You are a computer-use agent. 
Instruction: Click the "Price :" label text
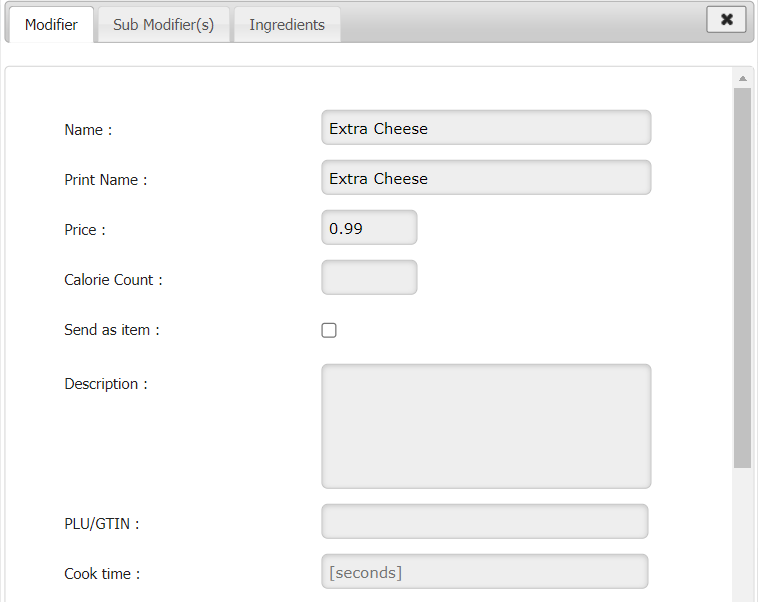pos(85,230)
